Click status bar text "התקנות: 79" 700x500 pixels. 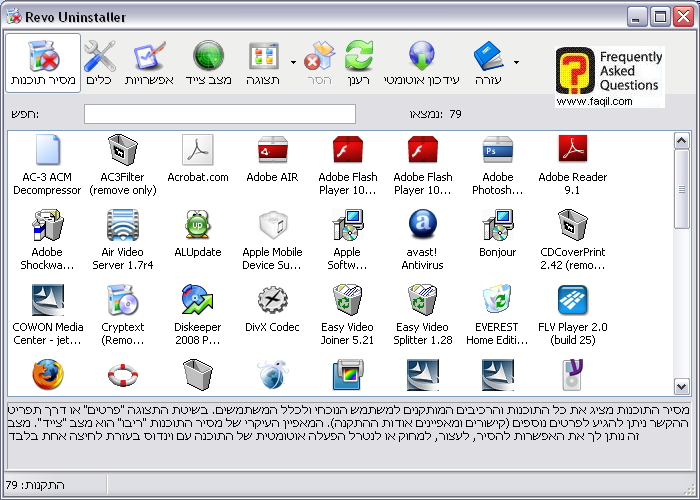[35, 485]
